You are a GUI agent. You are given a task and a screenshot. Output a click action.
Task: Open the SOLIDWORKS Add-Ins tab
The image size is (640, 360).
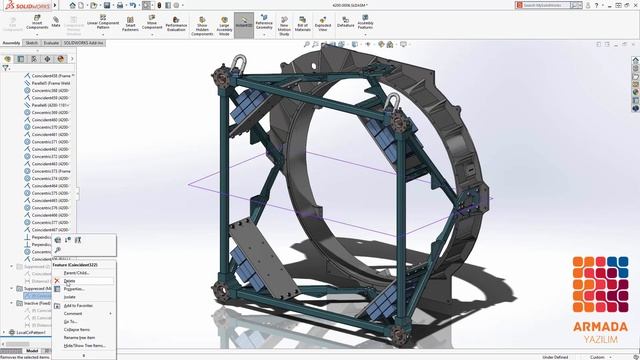click(84, 43)
